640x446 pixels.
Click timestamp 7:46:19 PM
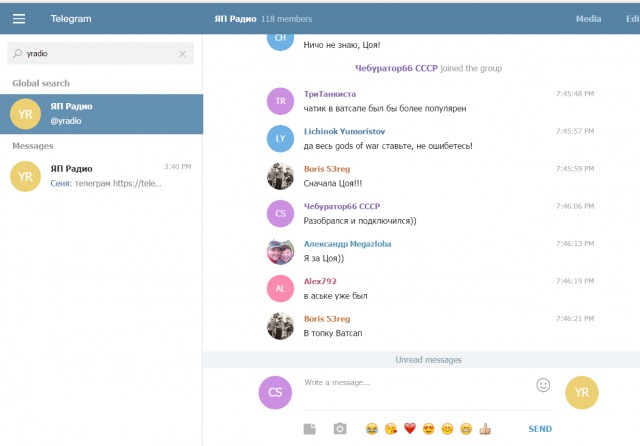click(x=575, y=281)
